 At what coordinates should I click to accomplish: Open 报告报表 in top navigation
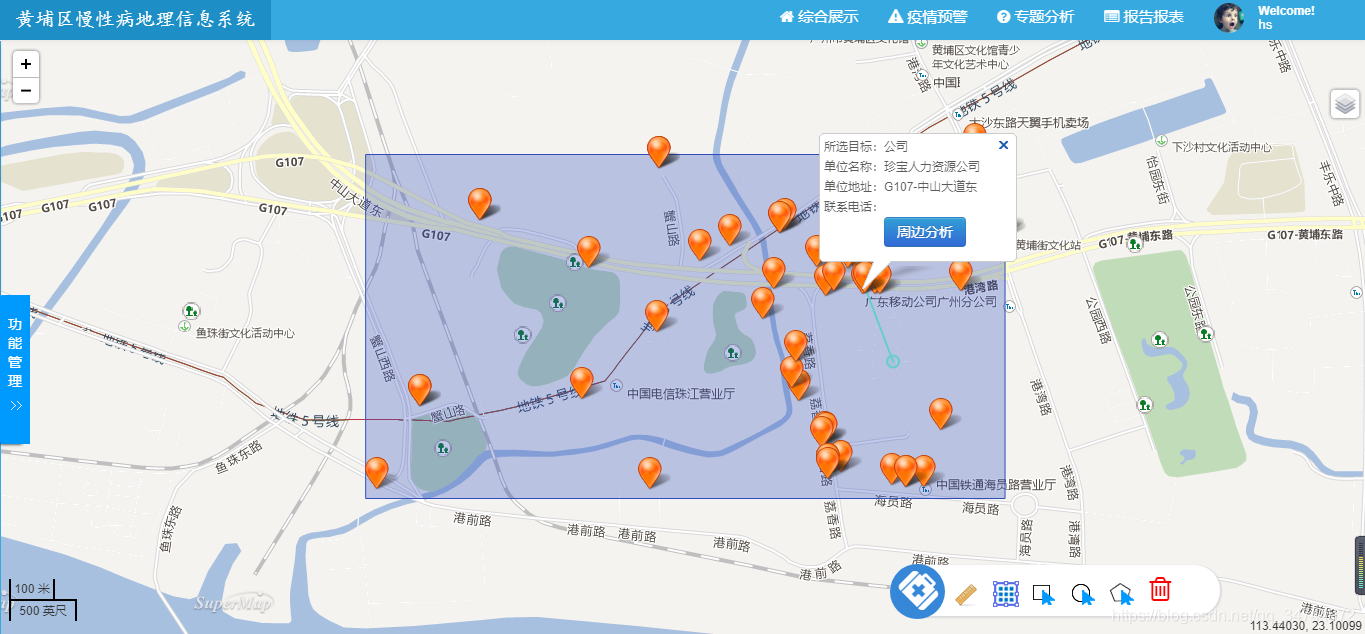(1144, 17)
